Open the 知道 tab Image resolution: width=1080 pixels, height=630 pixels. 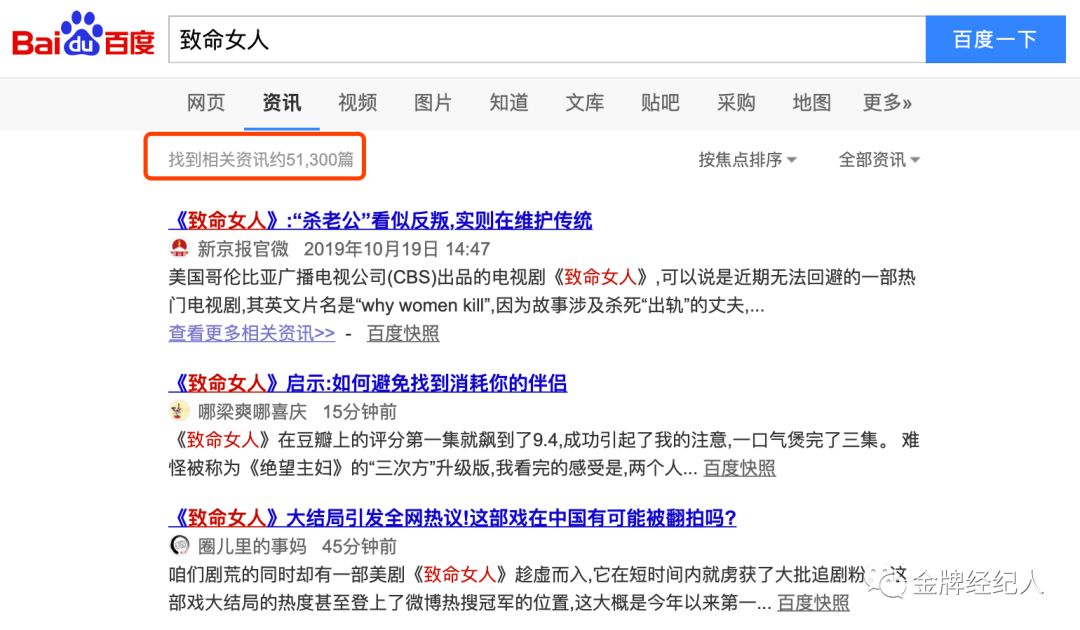(x=509, y=103)
